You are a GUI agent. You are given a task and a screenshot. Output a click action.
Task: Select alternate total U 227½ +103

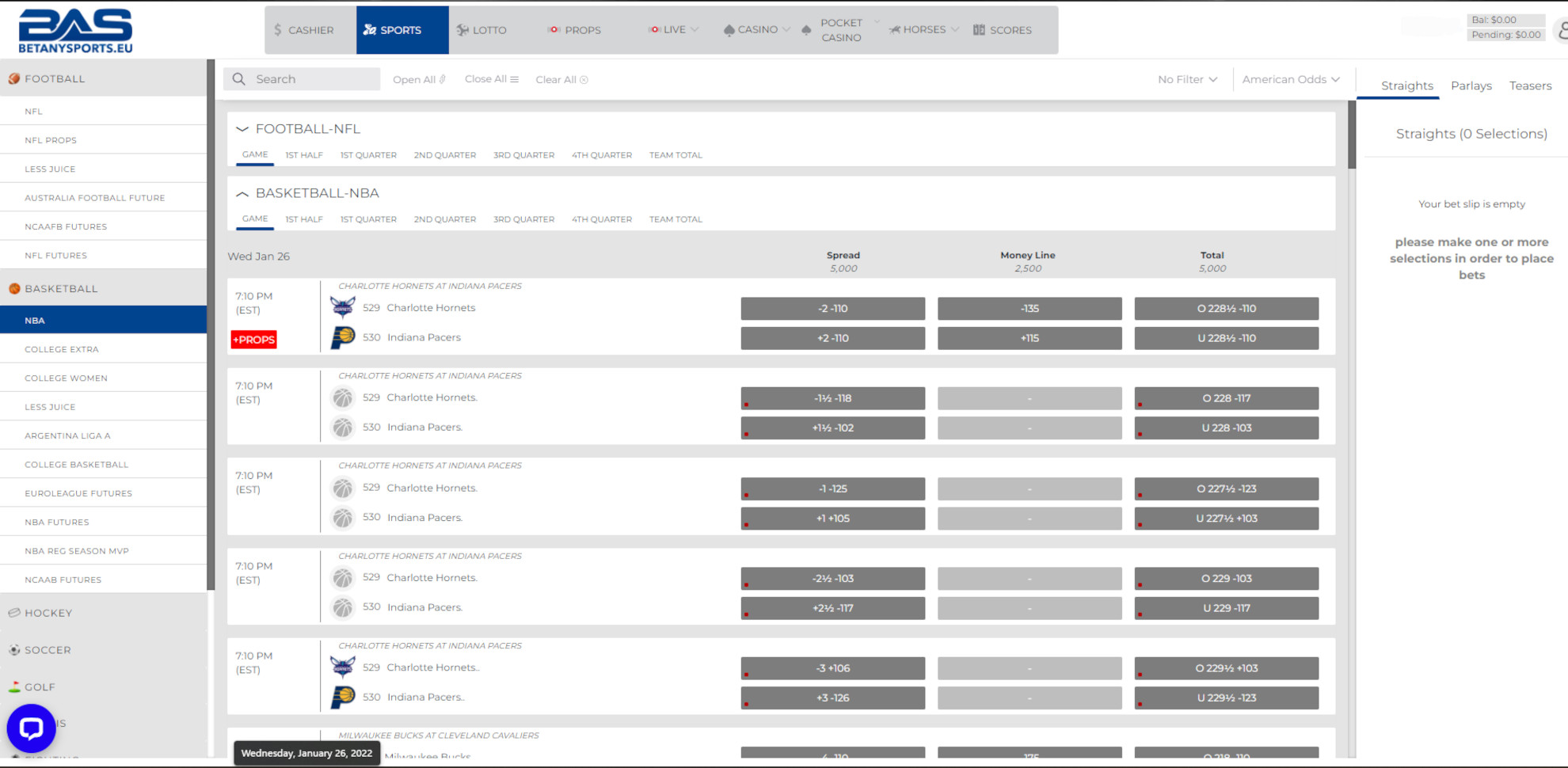[x=1227, y=519]
